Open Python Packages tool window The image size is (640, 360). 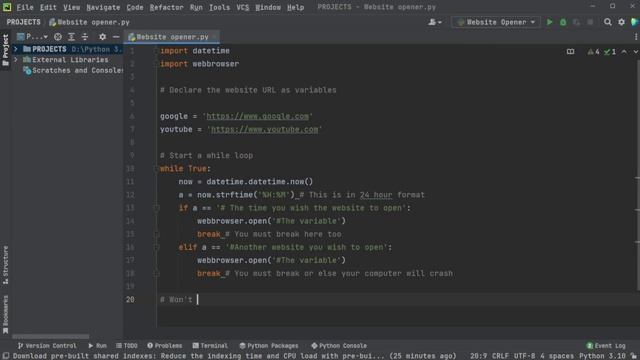pos(269,346)
